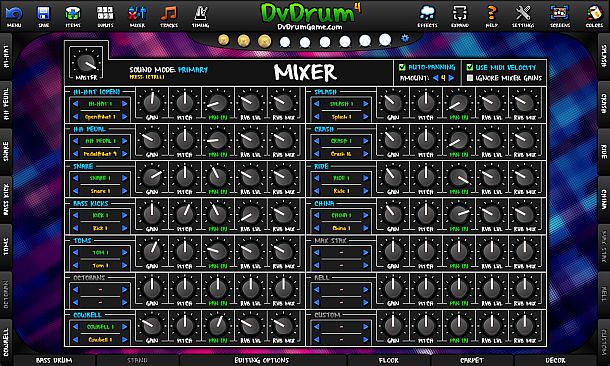The image size is (610, 366).
Task: Open the Bass Kick side tab
Action: (6, 199)
